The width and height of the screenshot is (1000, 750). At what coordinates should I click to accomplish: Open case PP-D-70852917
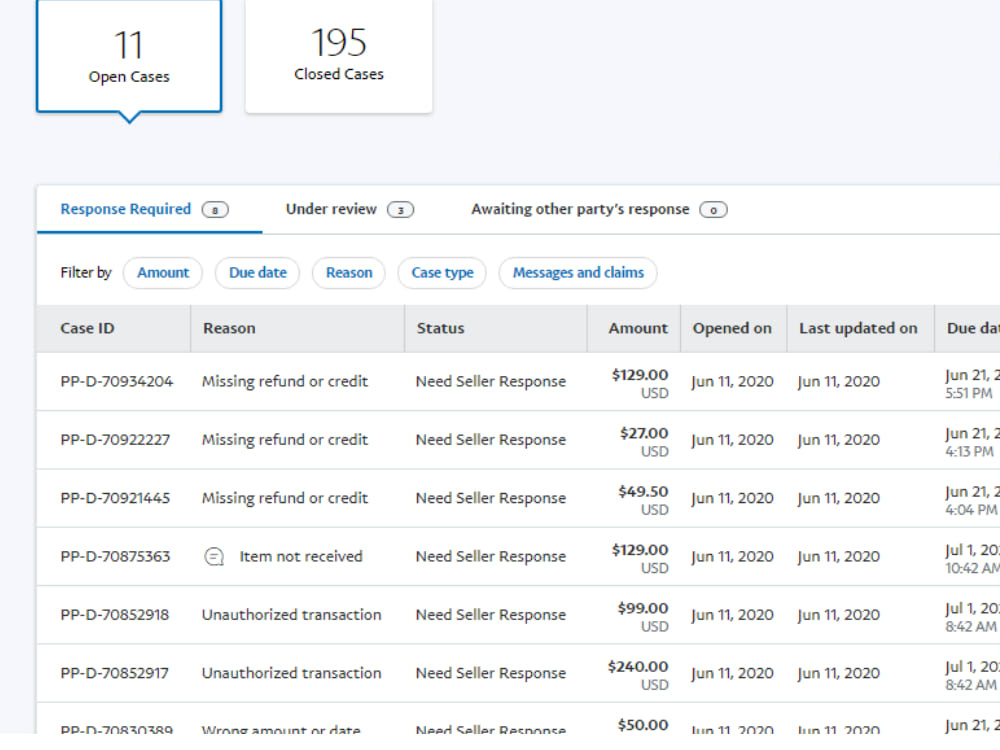115,673
